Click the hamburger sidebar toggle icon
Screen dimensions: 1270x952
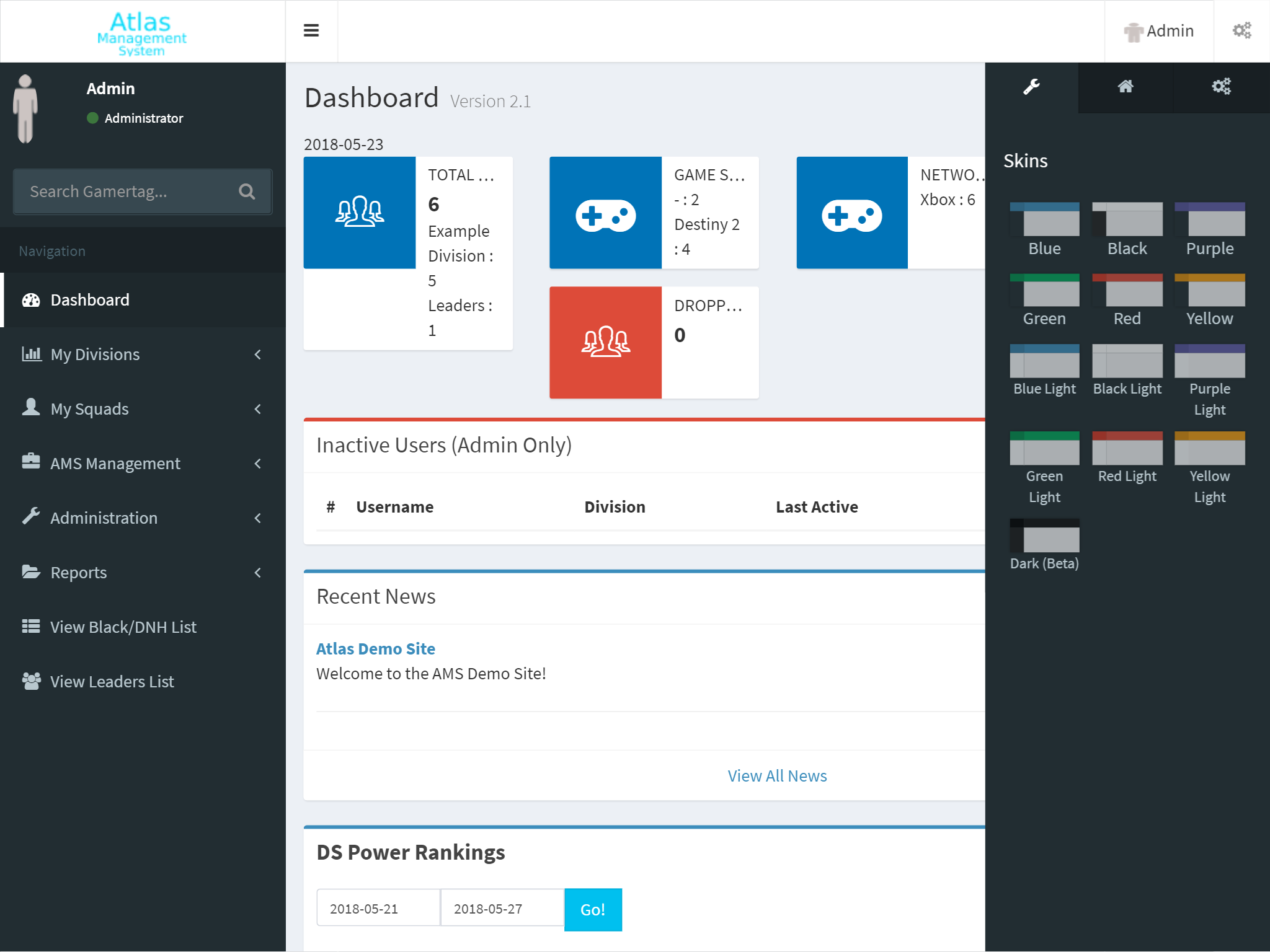311,30
